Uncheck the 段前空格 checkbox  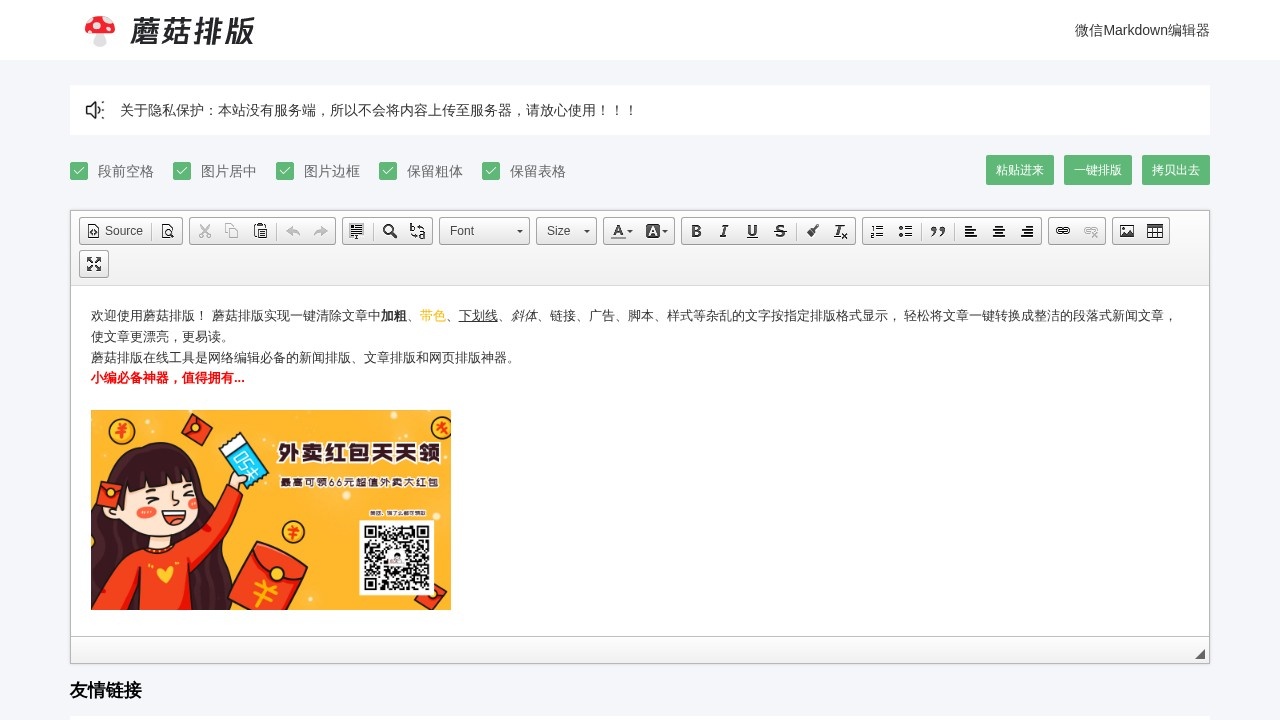tap(79, 171)
